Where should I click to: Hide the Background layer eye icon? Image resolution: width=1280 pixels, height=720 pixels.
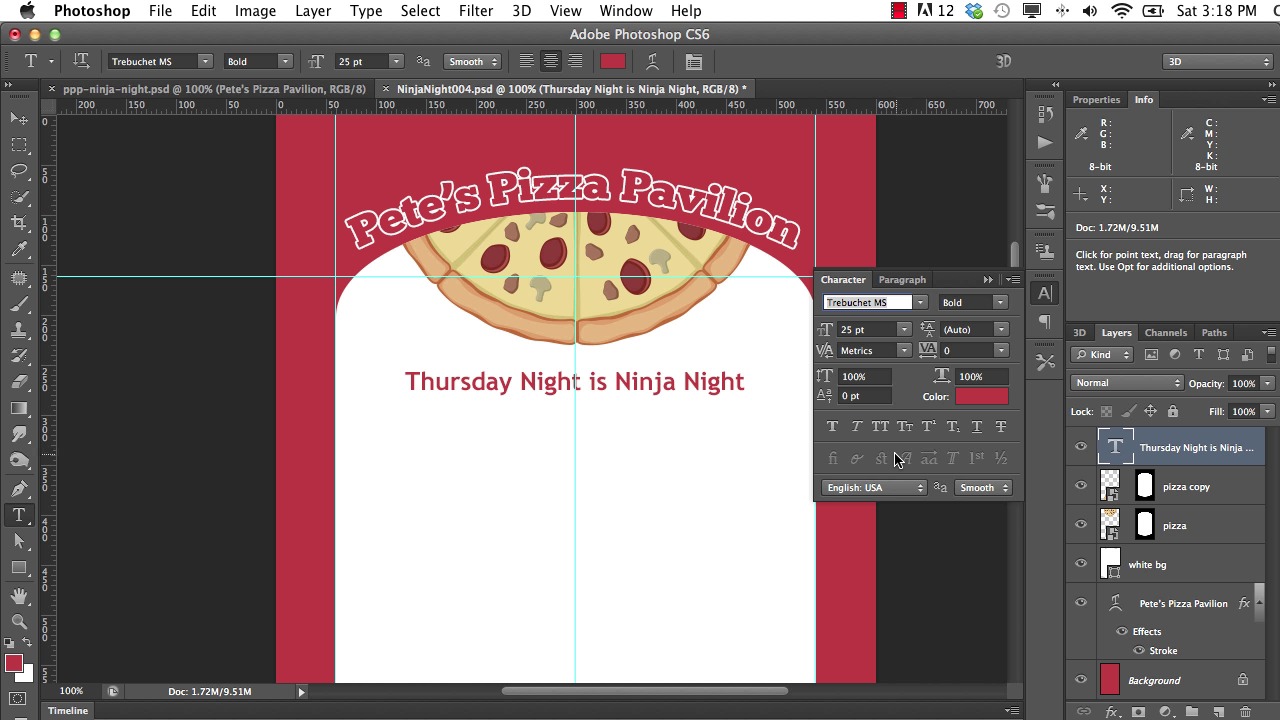pos(1081,681)
